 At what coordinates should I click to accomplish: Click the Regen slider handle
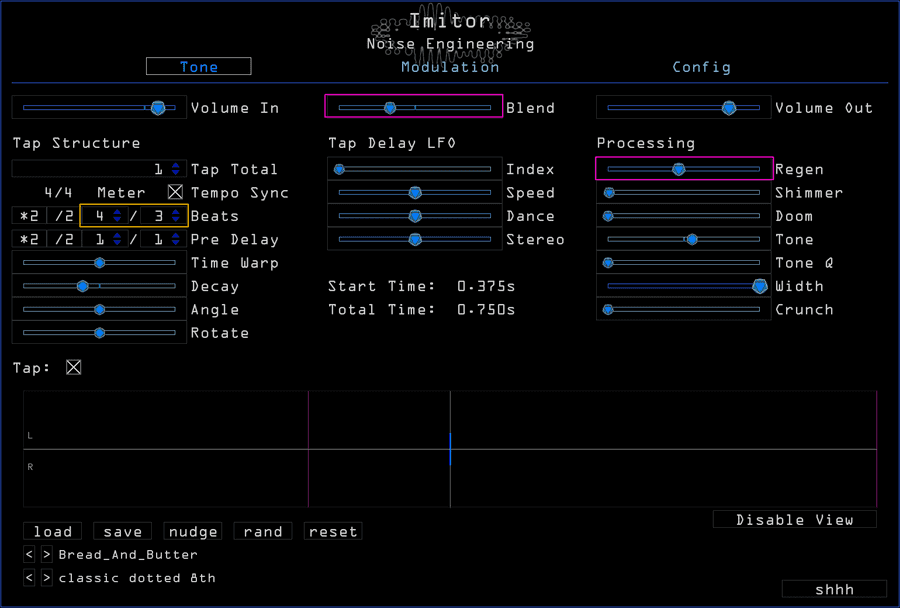[x=678, y=169]
